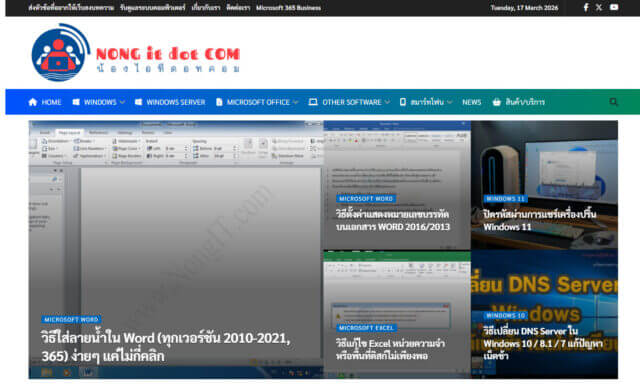Expand the MICROSOFT OFFICE menu chevron

(296, 102)
